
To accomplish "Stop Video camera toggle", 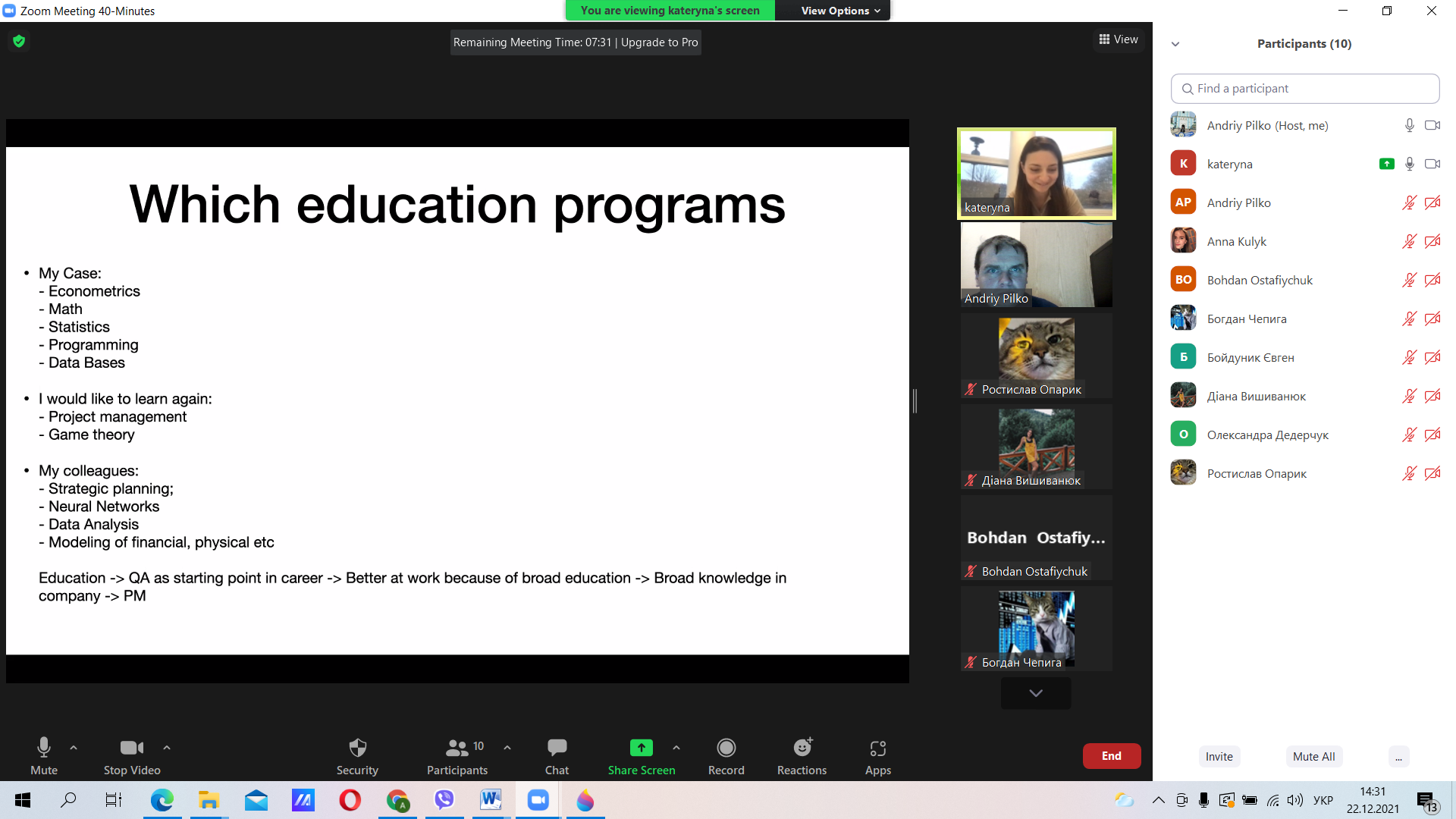I will click(x=131, y=748).
